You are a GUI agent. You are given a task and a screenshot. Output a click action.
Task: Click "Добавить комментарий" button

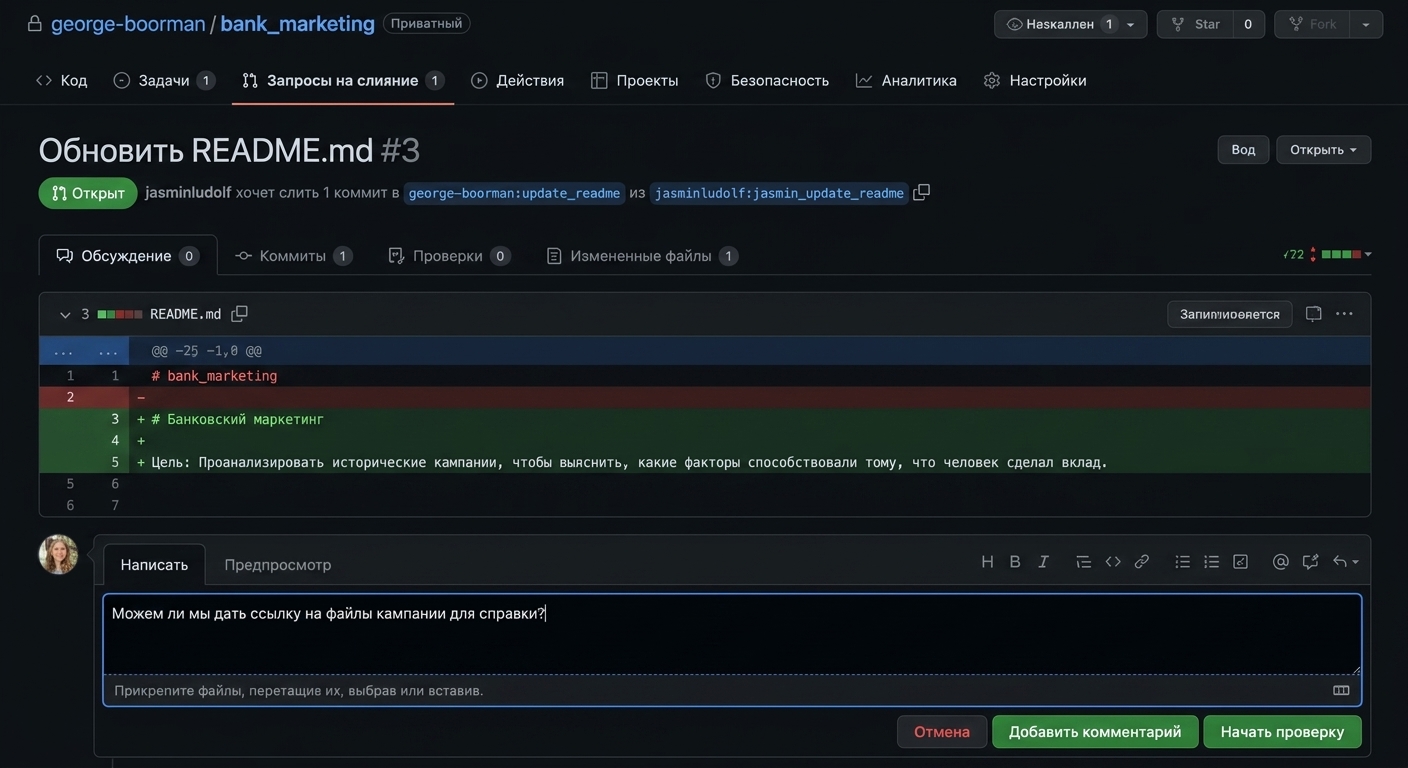pyautogui.click(x=1095, y=732)
